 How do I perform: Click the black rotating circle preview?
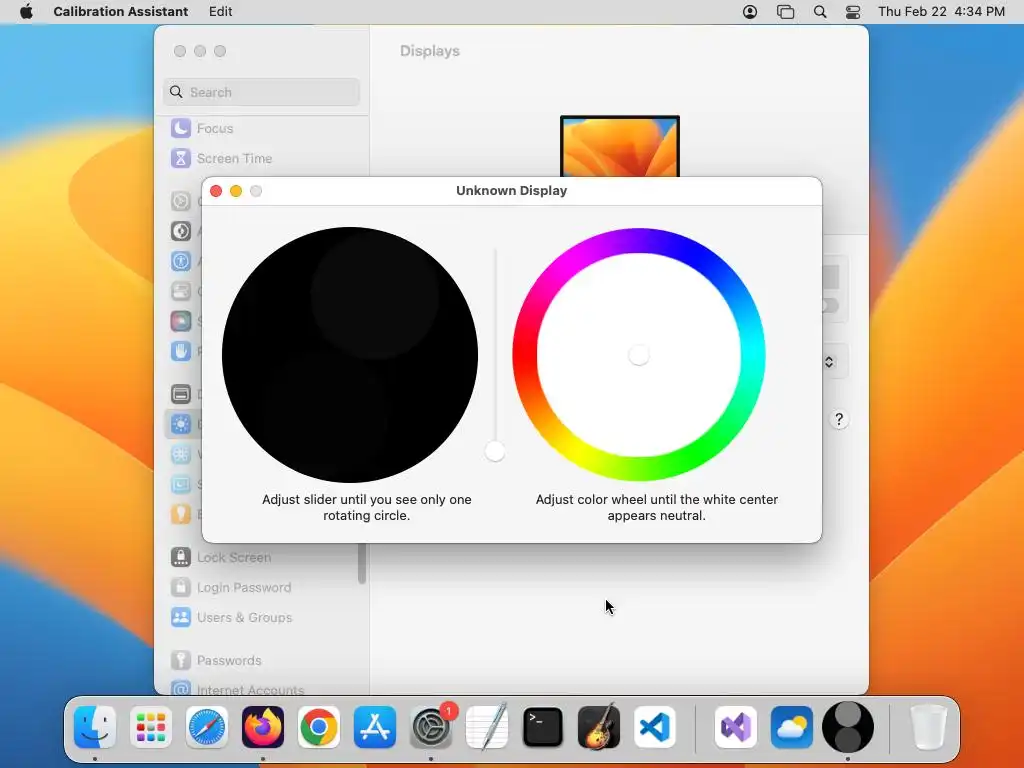pos(349,355)
